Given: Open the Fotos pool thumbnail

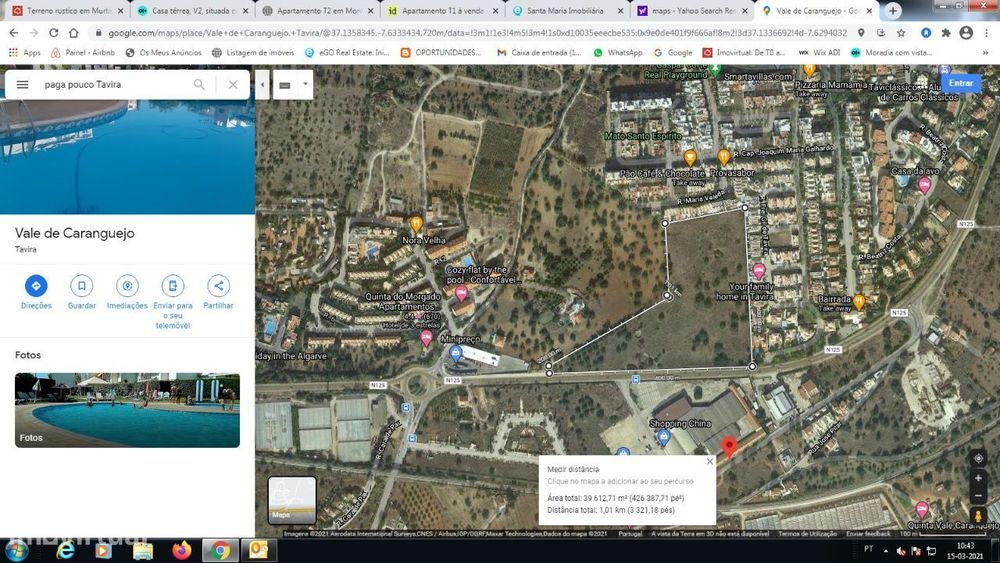Looking at the screenshot, I should coord(128,410).
